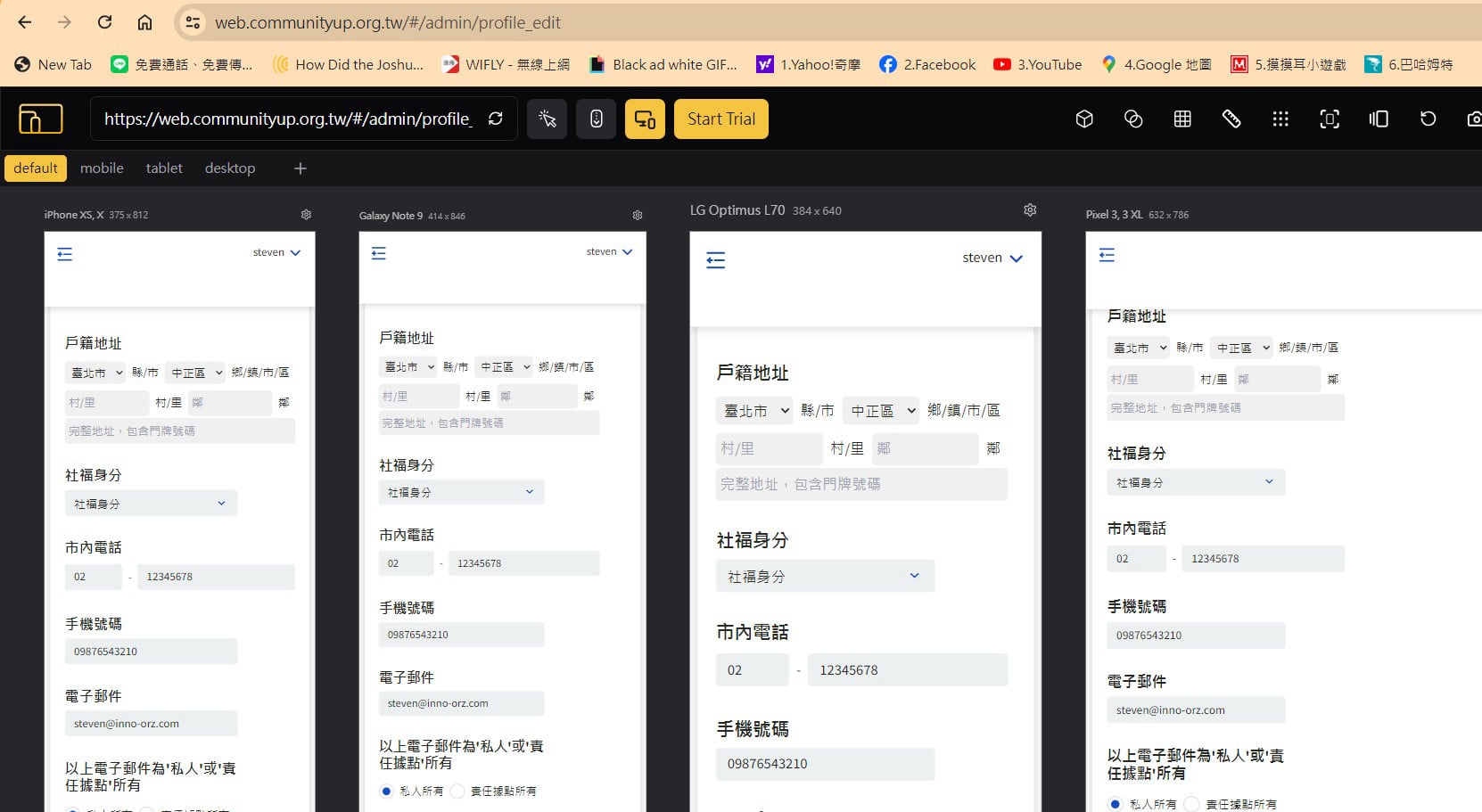1482x812 pixels.
Task: Click phone number 12345678 field in Pixel 3 preview
Action: coord(1263,559)
